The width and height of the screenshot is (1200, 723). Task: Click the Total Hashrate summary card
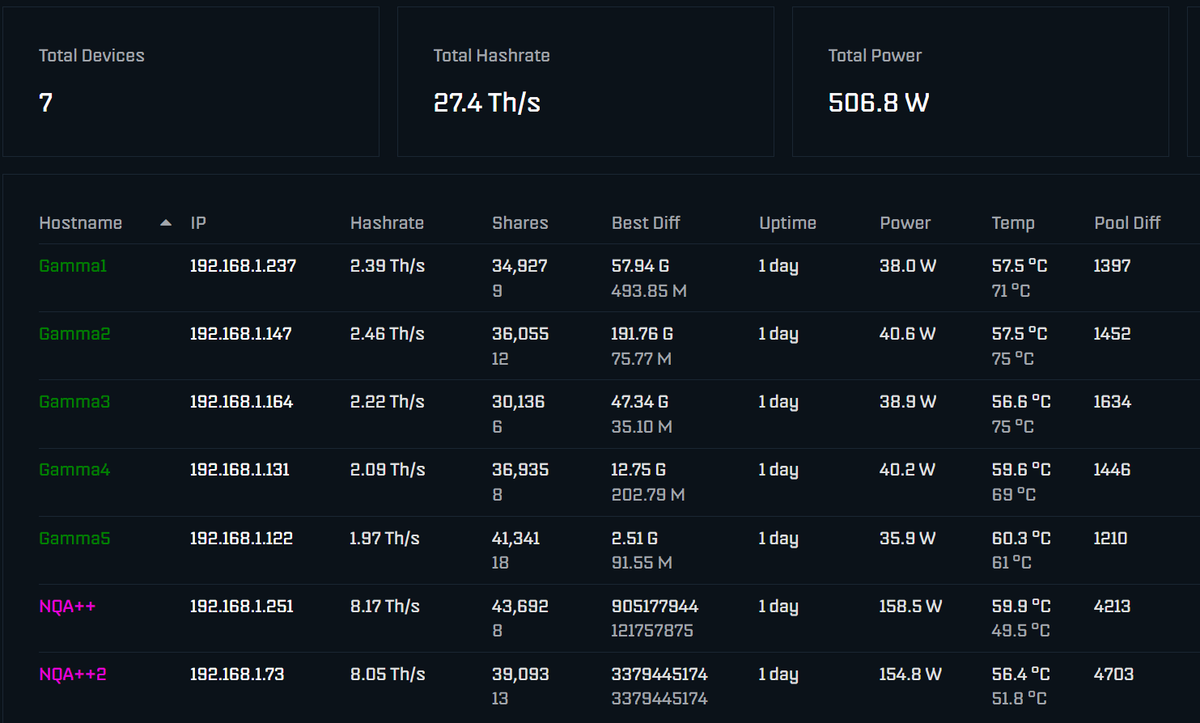(585, 82)
